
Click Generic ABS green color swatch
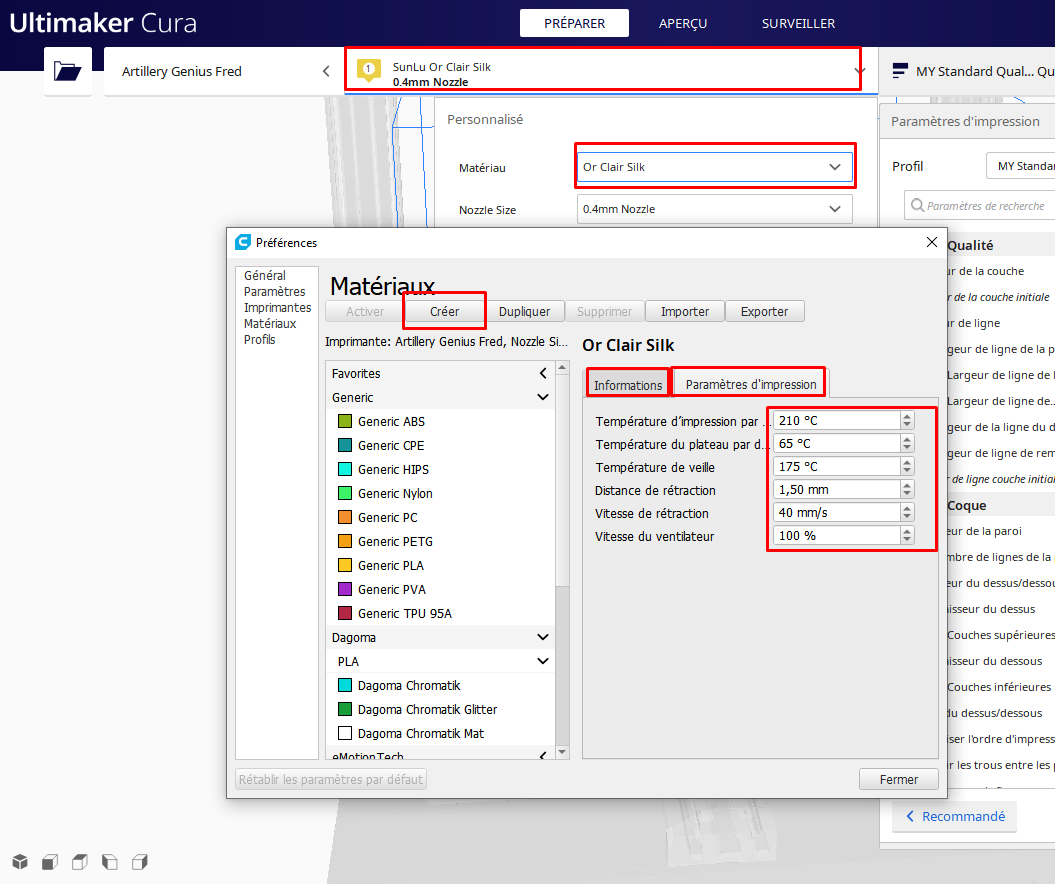[x=344, y=421]
